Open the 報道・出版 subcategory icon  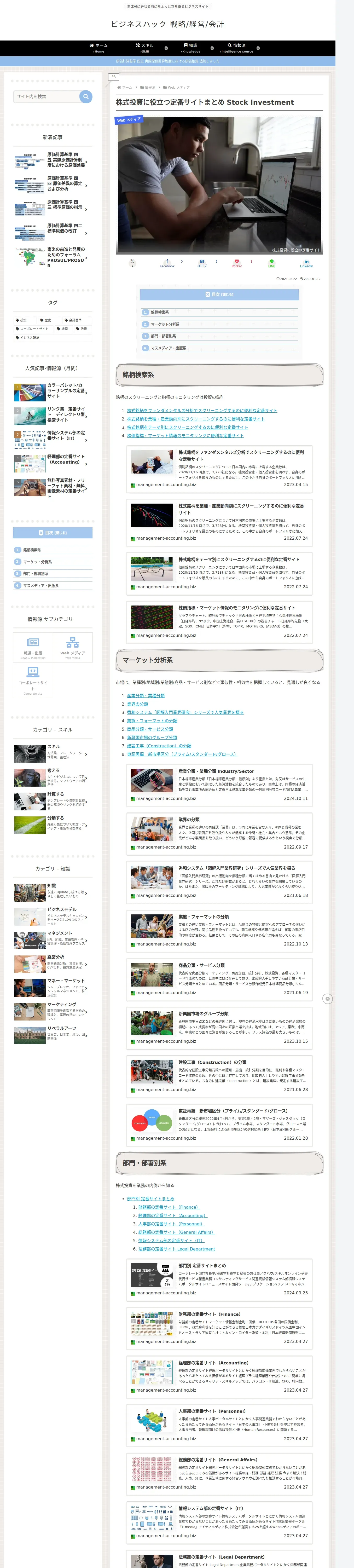[33, 648]
